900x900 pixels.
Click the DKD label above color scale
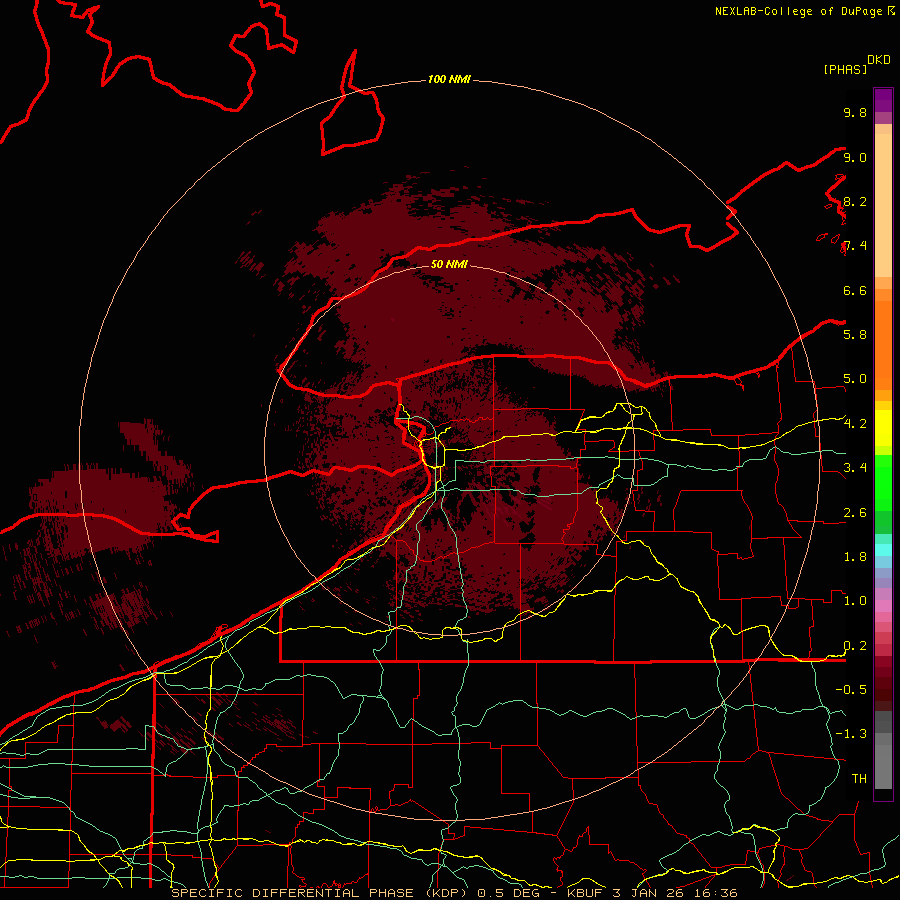pos(879,60)
